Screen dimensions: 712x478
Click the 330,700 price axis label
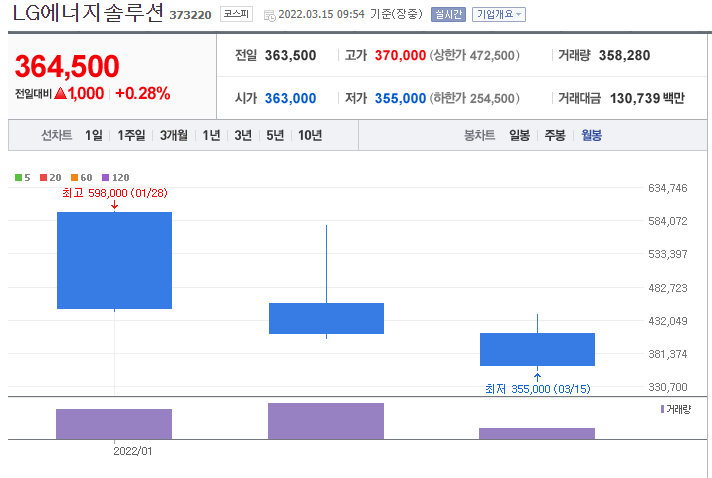[668, 387]
